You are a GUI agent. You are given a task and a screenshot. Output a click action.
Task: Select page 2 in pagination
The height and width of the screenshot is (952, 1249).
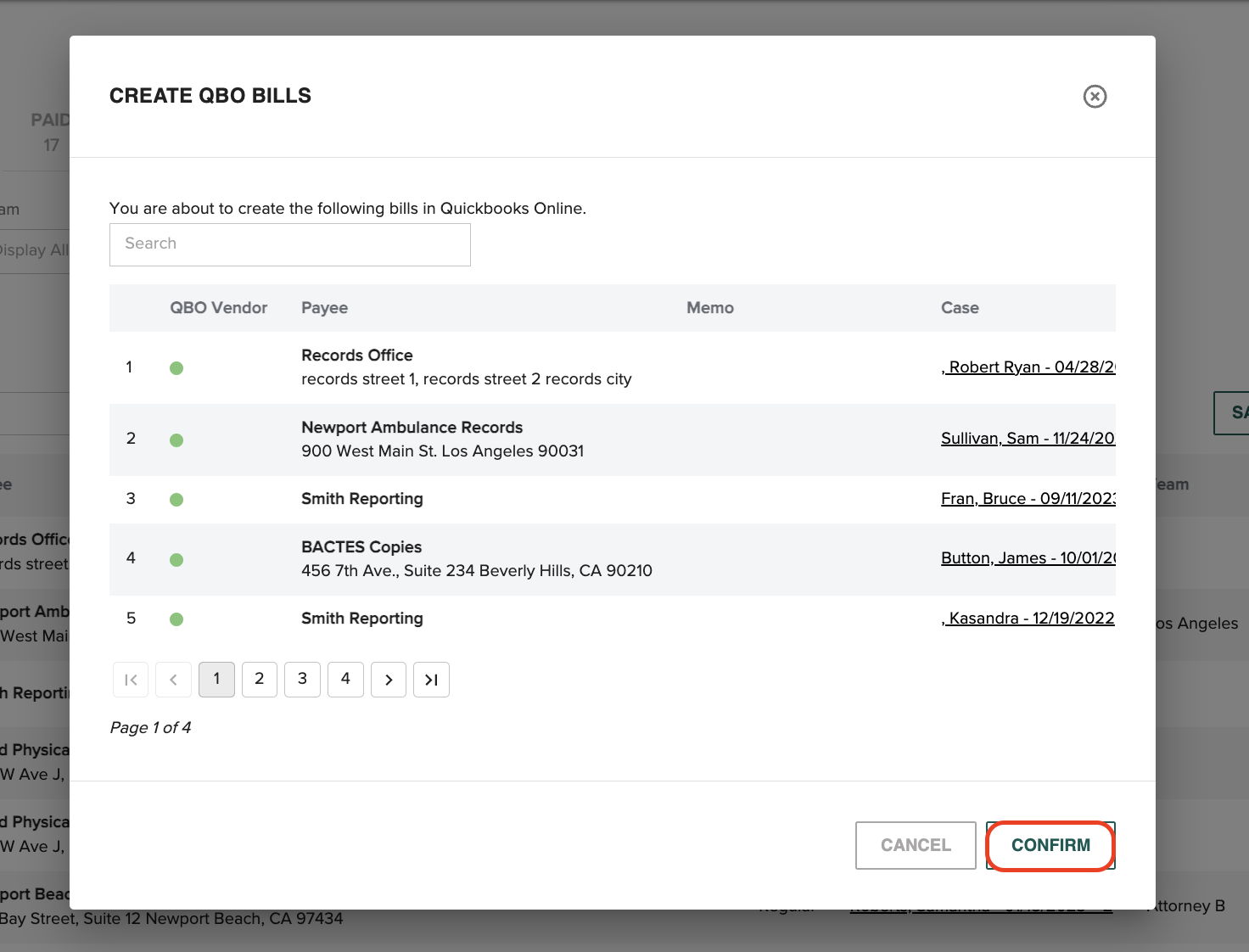(260, 680)
